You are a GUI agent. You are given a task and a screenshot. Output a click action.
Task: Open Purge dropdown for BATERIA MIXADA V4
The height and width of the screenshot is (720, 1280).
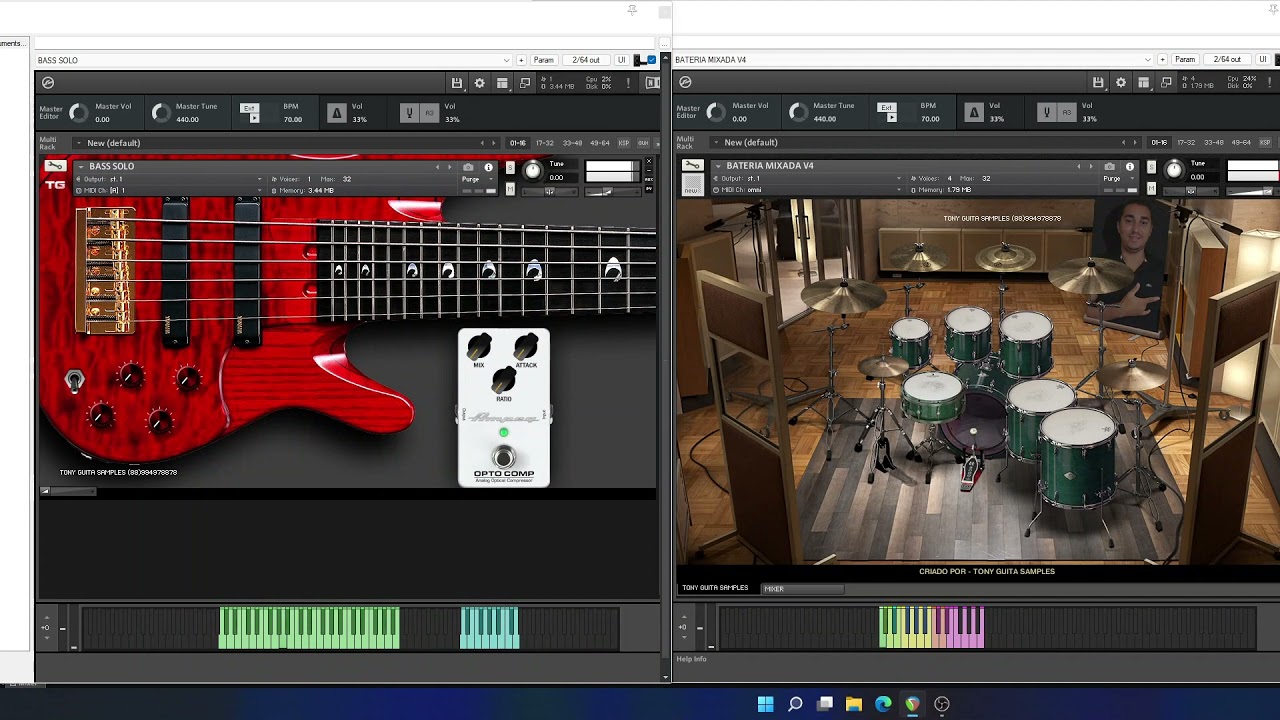click(x=1115, y=178)
